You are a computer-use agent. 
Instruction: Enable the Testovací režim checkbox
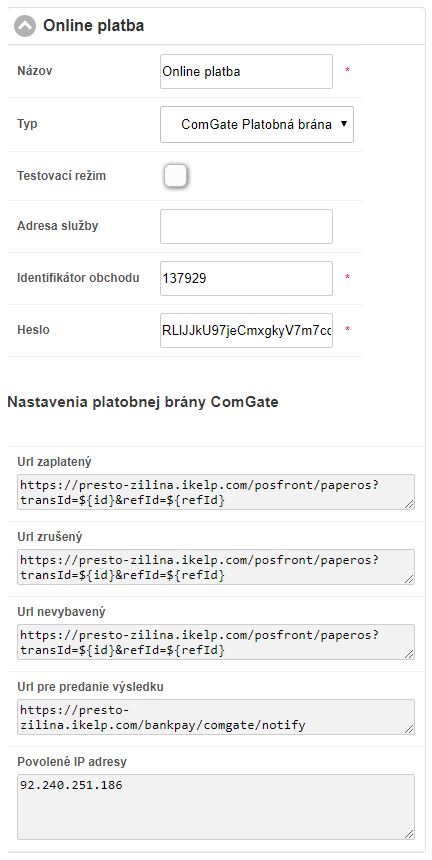[175, 176]
